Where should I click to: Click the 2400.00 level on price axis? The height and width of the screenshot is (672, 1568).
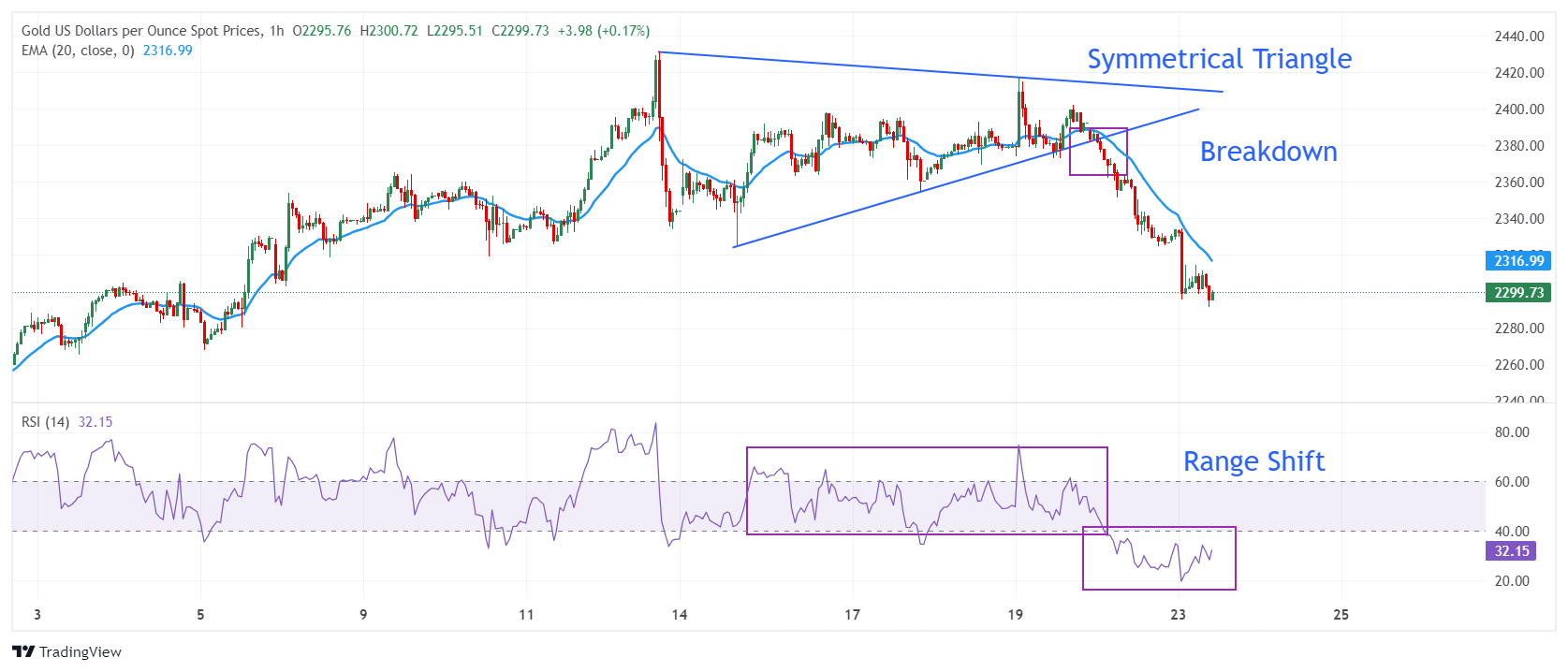(x=1518, y=110)
